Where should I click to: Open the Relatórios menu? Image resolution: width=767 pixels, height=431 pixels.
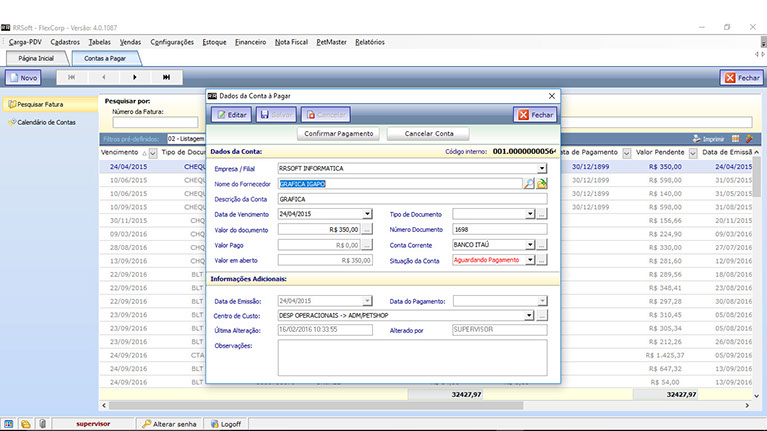pos(369,42)
